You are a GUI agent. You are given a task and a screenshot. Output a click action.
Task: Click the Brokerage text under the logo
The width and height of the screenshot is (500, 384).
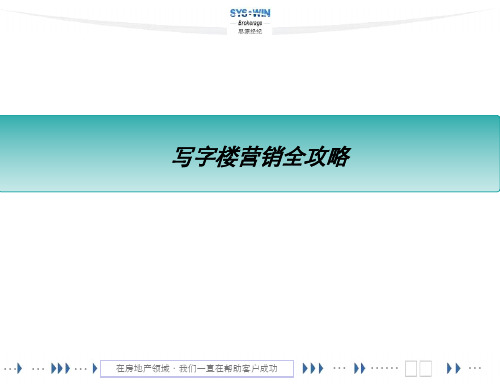pos(250,23)
